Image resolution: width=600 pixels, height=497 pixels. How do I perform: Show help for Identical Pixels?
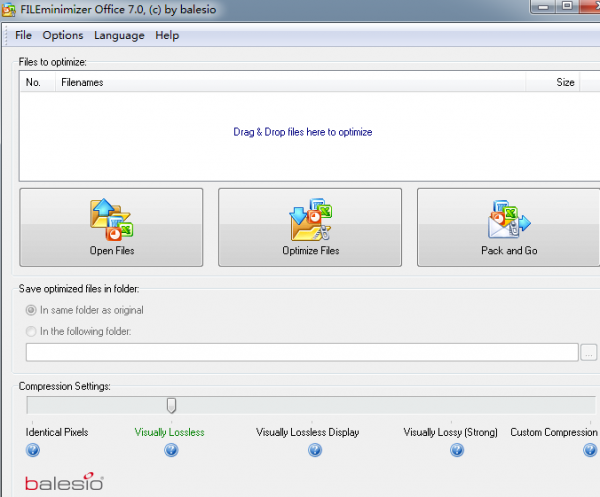click(x=33, y=450)
